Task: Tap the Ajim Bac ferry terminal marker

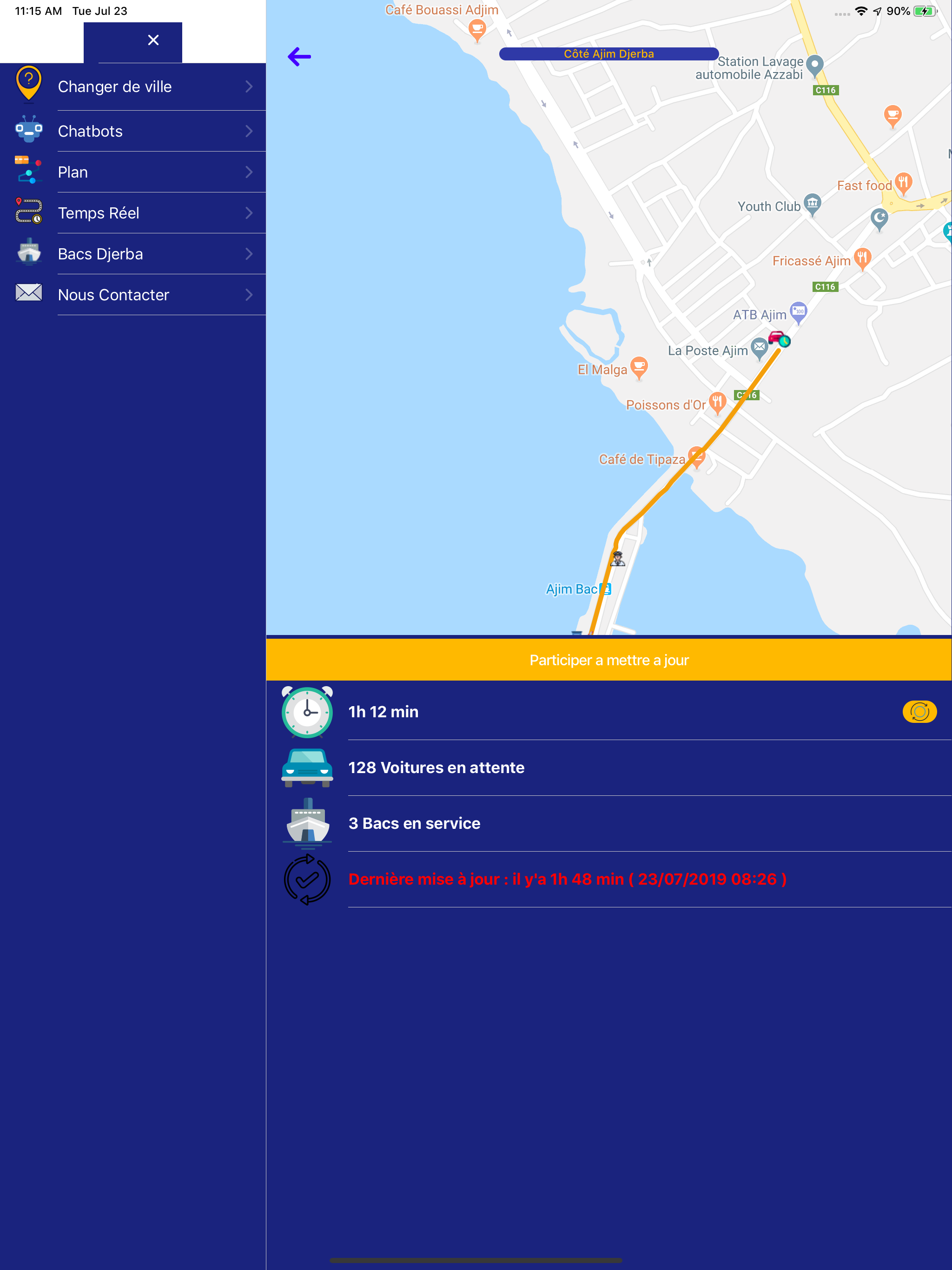Action: [x=606, y=589]
